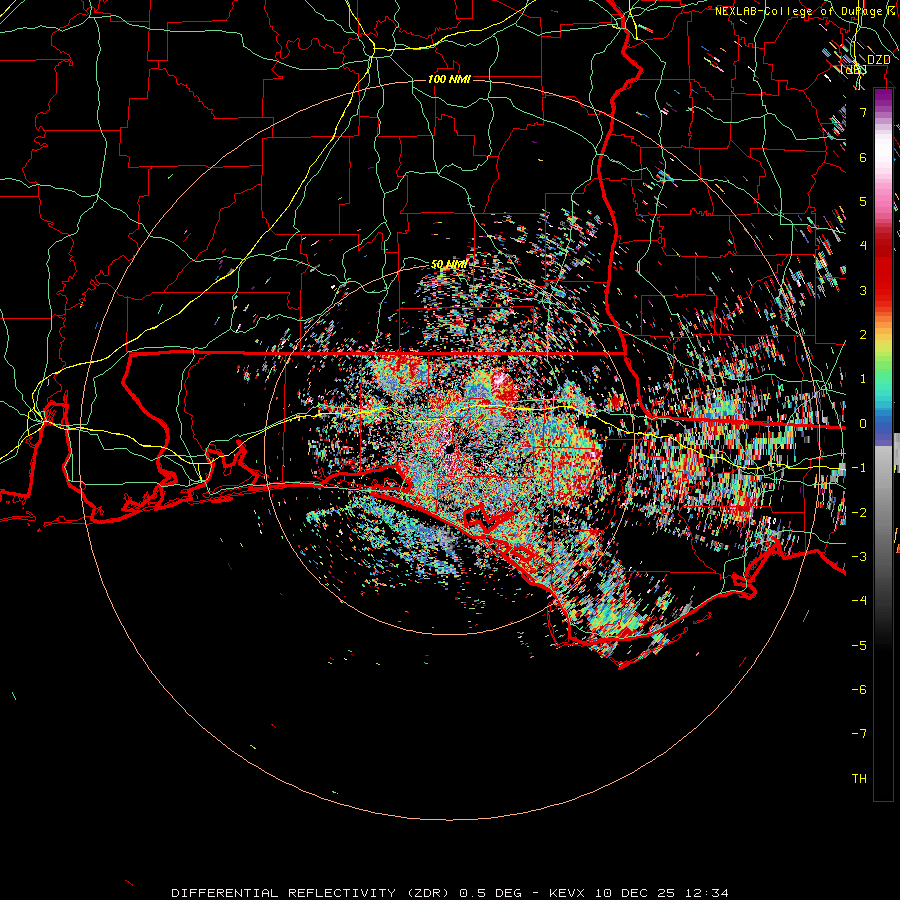900x900 pixels.
Task: Click the "0" value on the dB scale
Action: 863,424
